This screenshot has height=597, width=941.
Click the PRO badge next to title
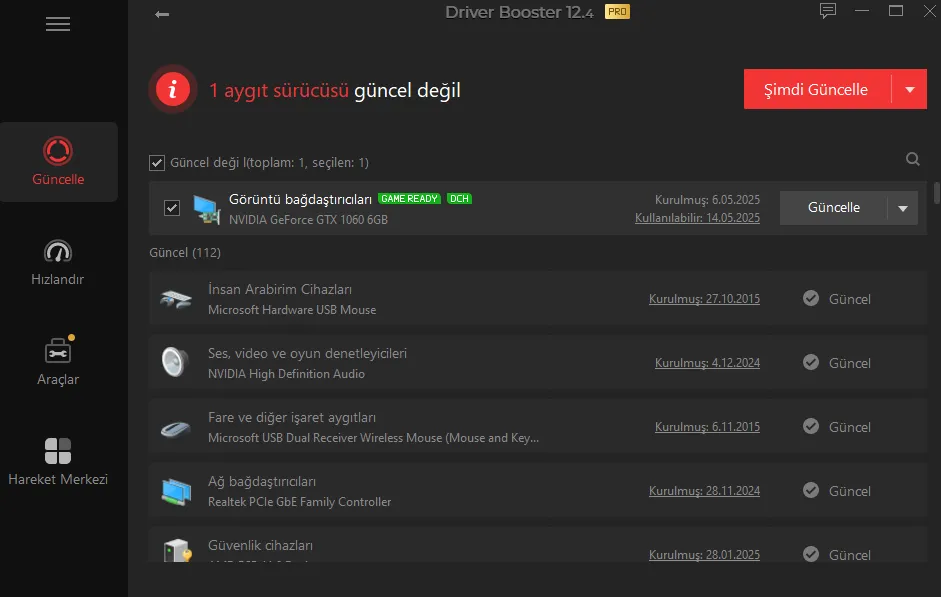[x=617, y=11]
